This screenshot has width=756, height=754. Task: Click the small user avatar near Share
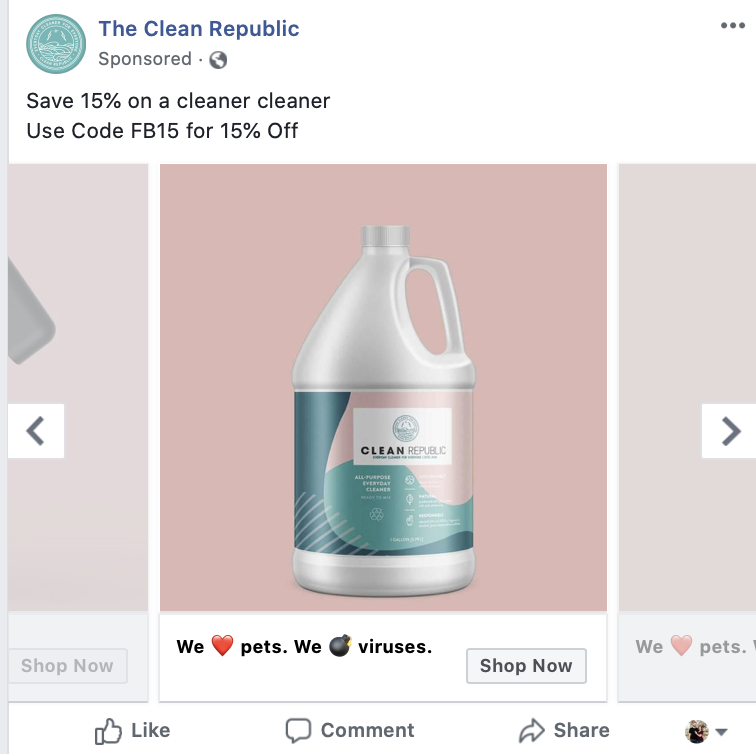coord(697,731)
